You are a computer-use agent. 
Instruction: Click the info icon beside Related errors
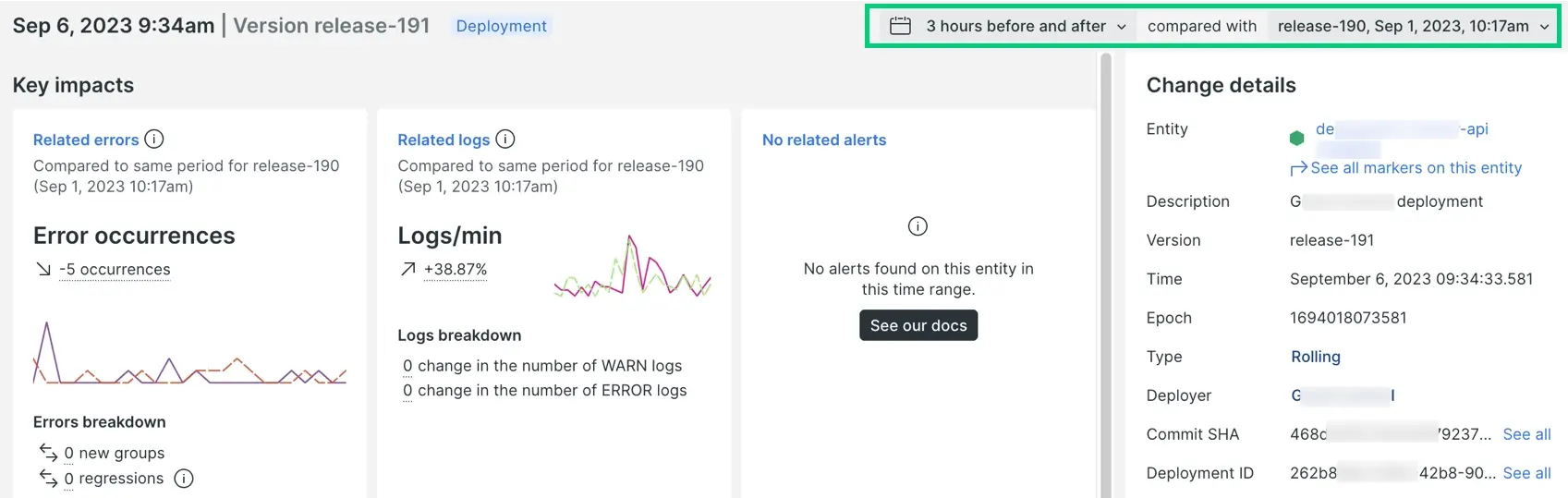click(154, 140)
